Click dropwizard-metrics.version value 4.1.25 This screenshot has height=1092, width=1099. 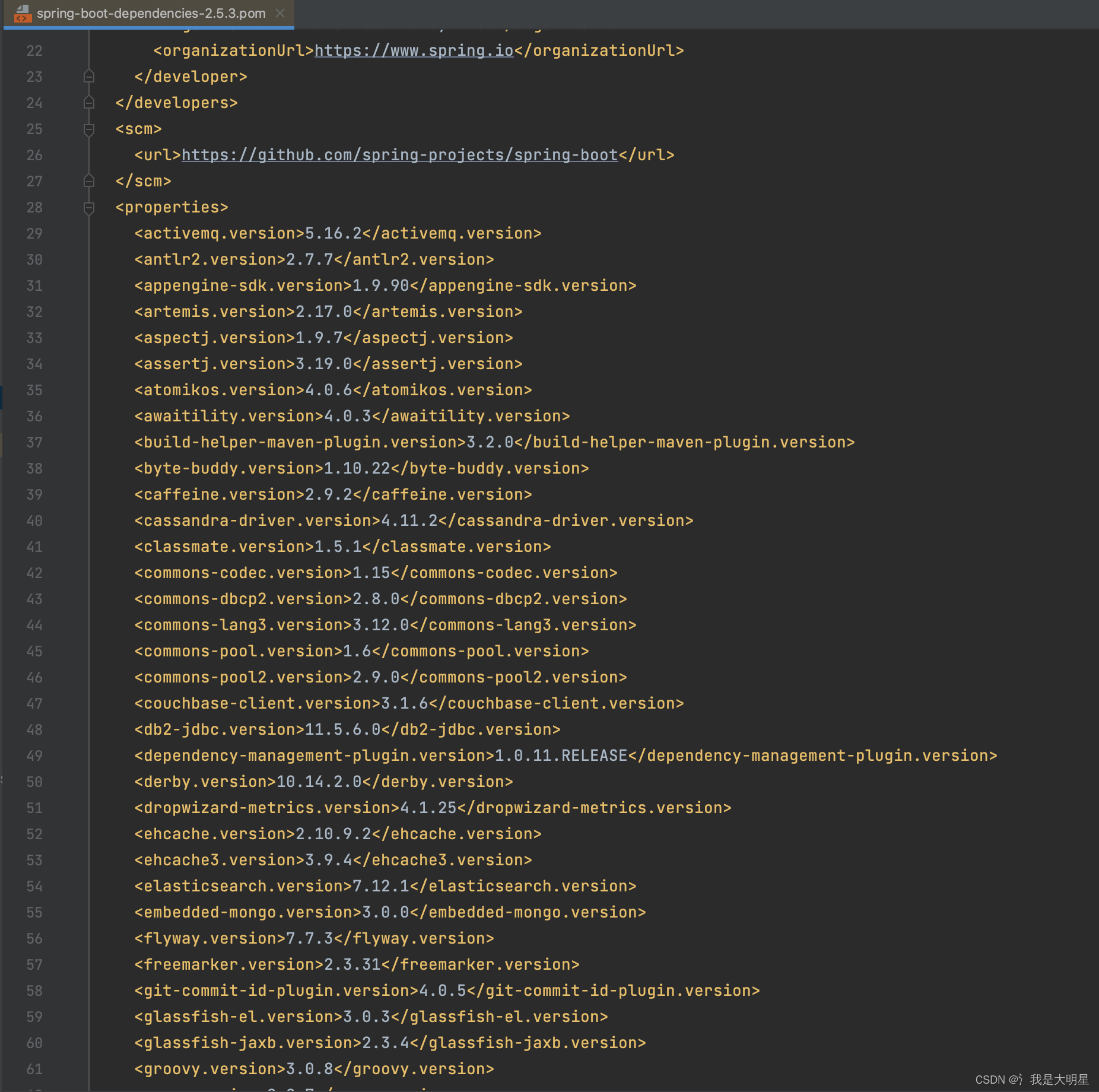pos(428,808)
